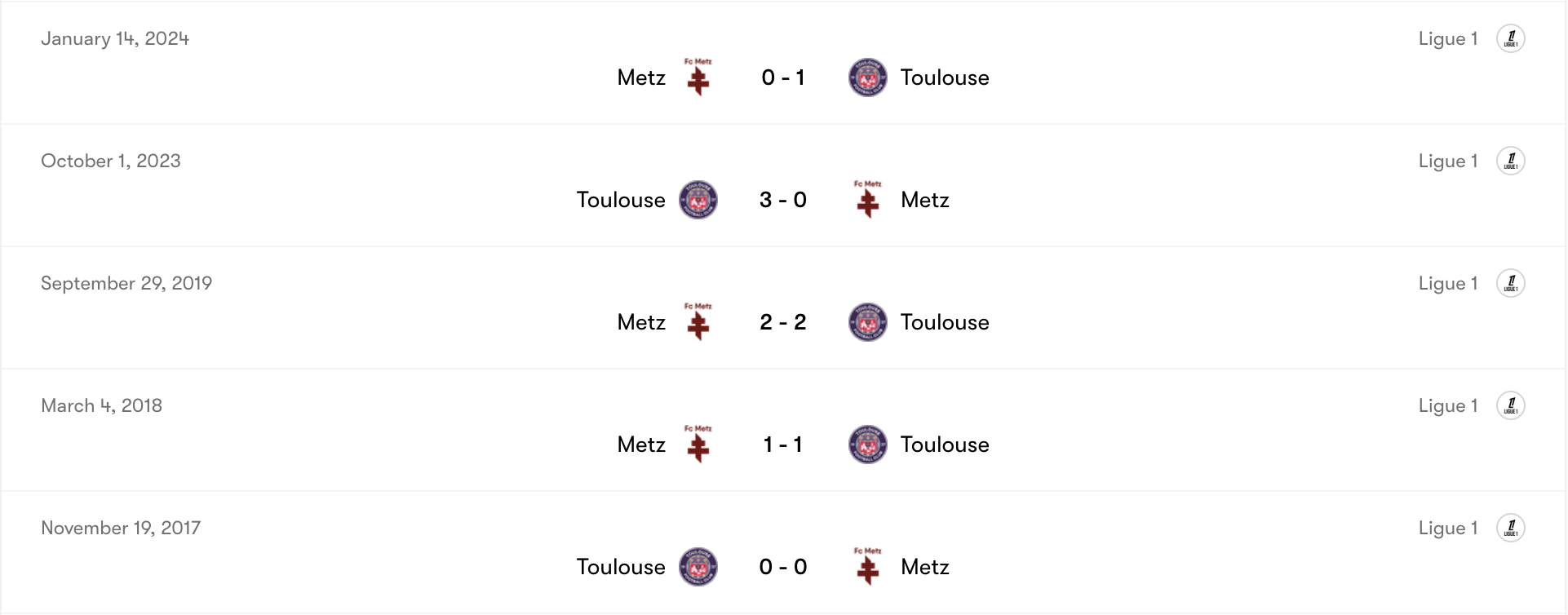Click Toulouse crest in March 4, 2018 match

[x=867, y=445]
